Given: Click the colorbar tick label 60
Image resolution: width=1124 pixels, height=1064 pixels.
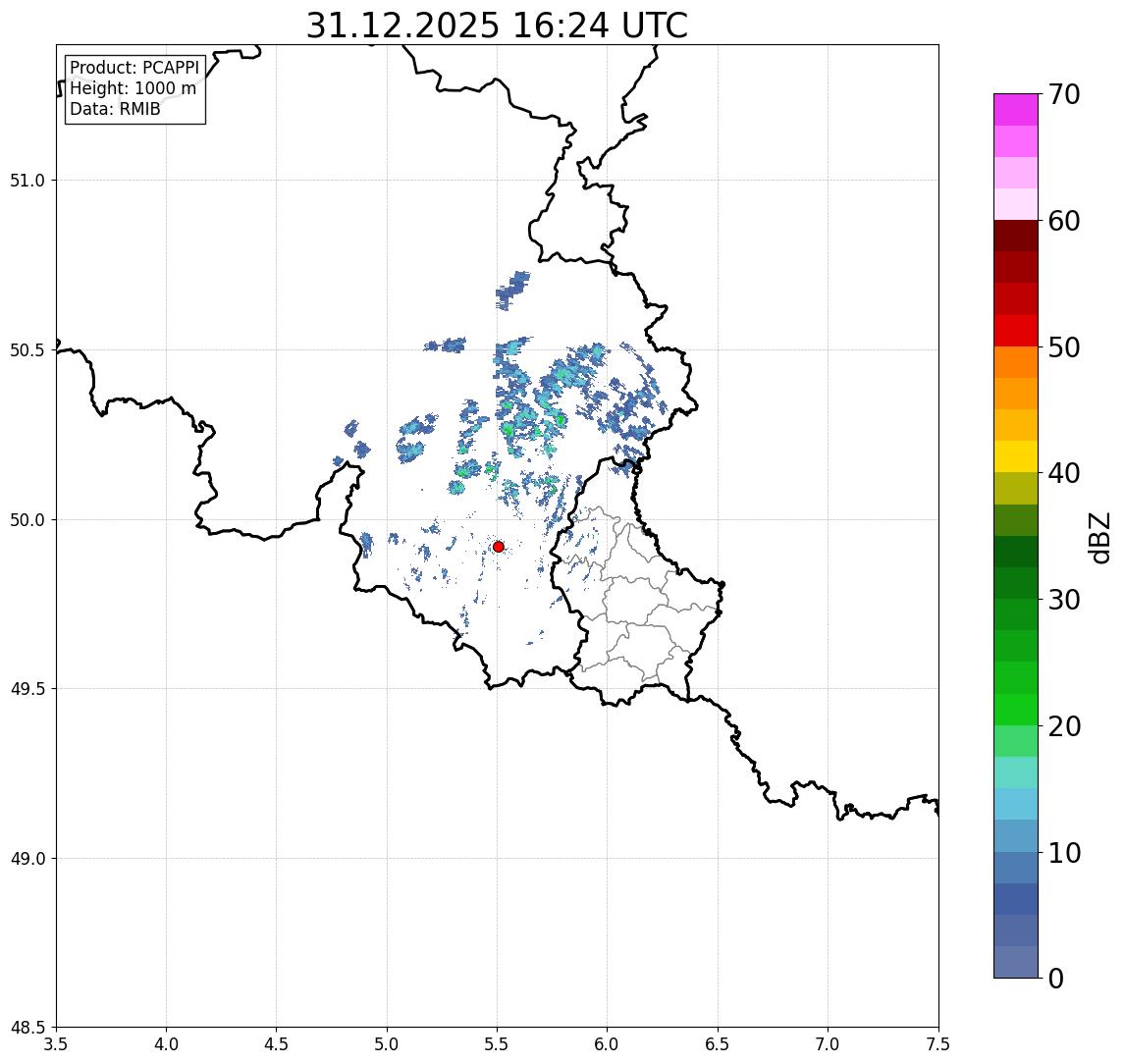Looking at the screenshot, I should [x=1064, y=222].
